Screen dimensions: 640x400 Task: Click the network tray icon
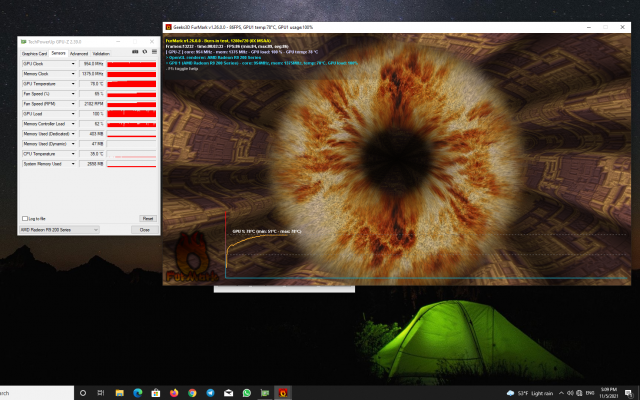tap(579, 393)
